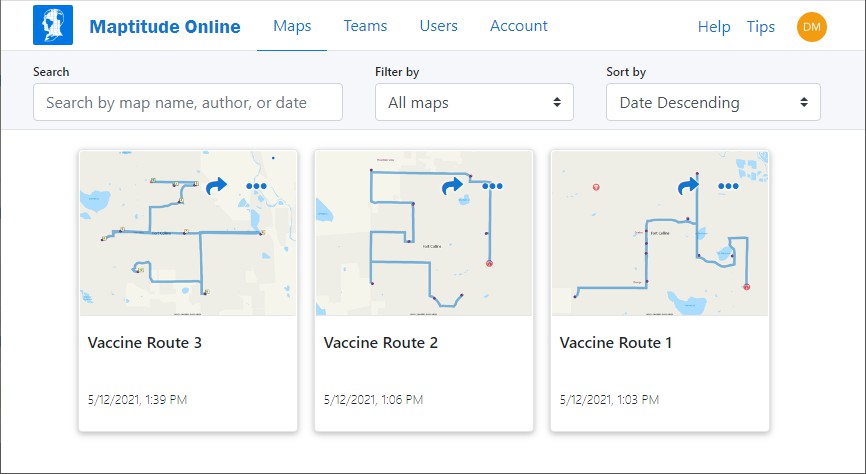The width and height of the screenshot is (866, 474).
Task: Open three-dot menu on Vaccine Route 1
Action: [728, 186]
